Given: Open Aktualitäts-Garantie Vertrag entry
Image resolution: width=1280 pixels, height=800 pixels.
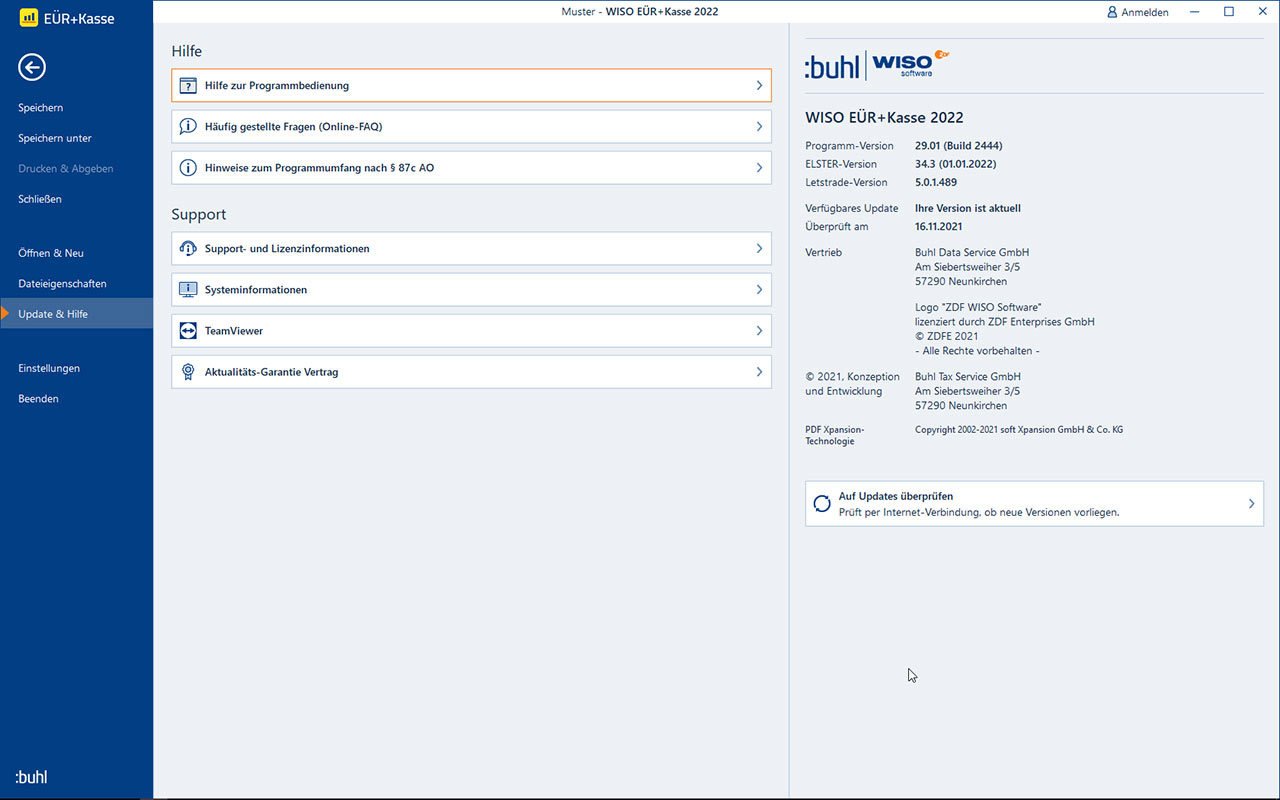Looking at the screenshot, I should [x=471, y=372].
